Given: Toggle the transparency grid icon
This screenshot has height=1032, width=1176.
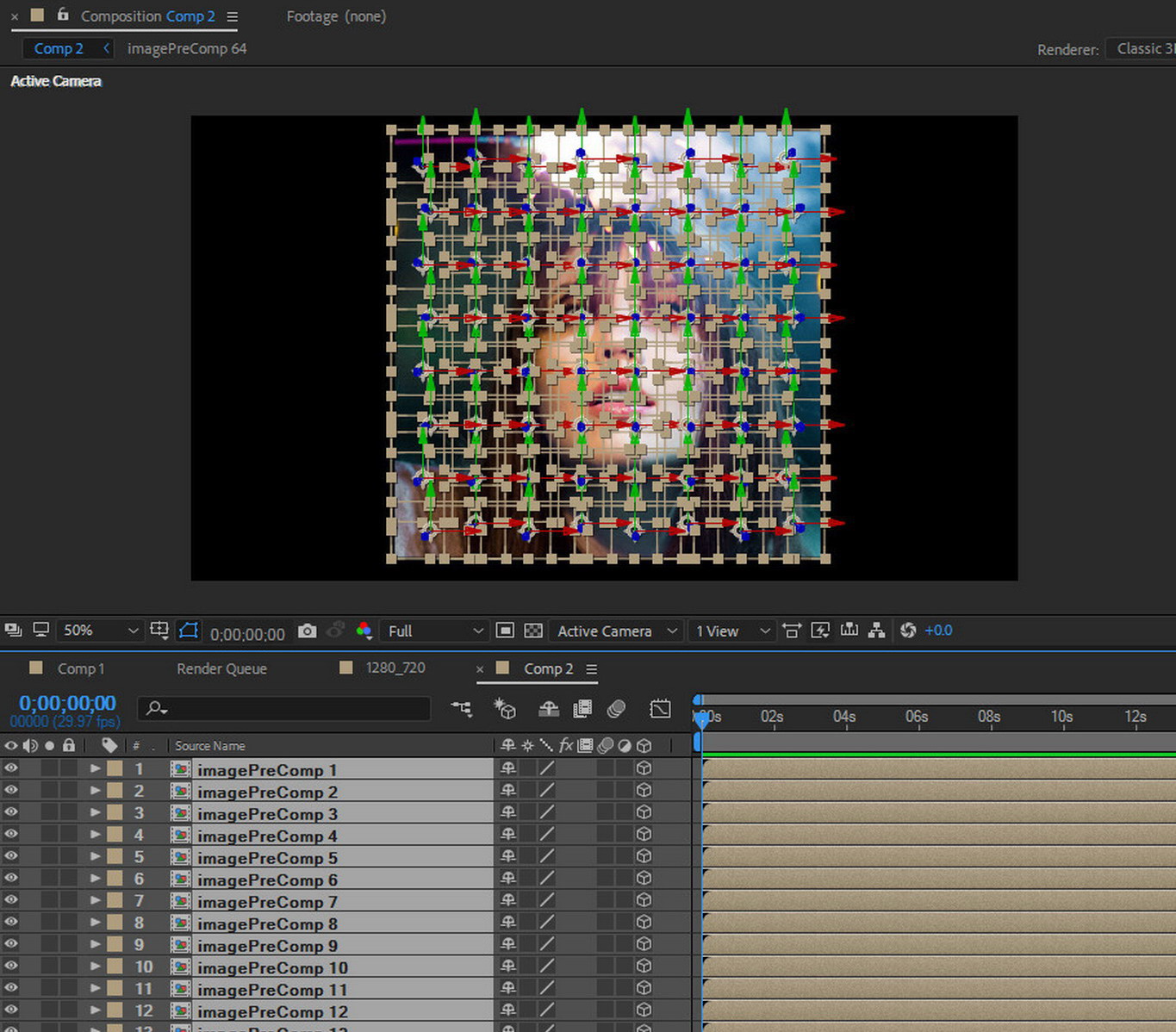Looking at the screenshot, I should [x=533, y=631].
